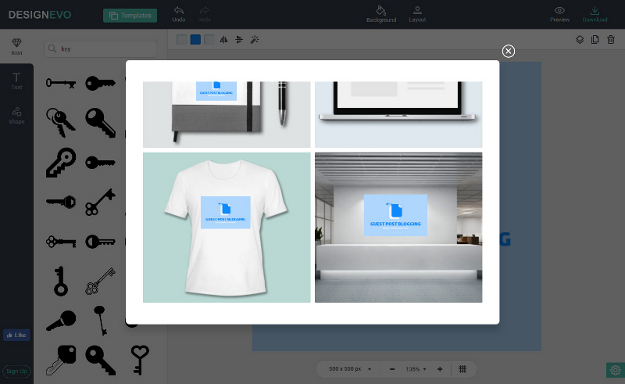The image size is (625, 384).
Task: Close the mockup preview popup
Action: pyautogui.click(x=508, y=51)
